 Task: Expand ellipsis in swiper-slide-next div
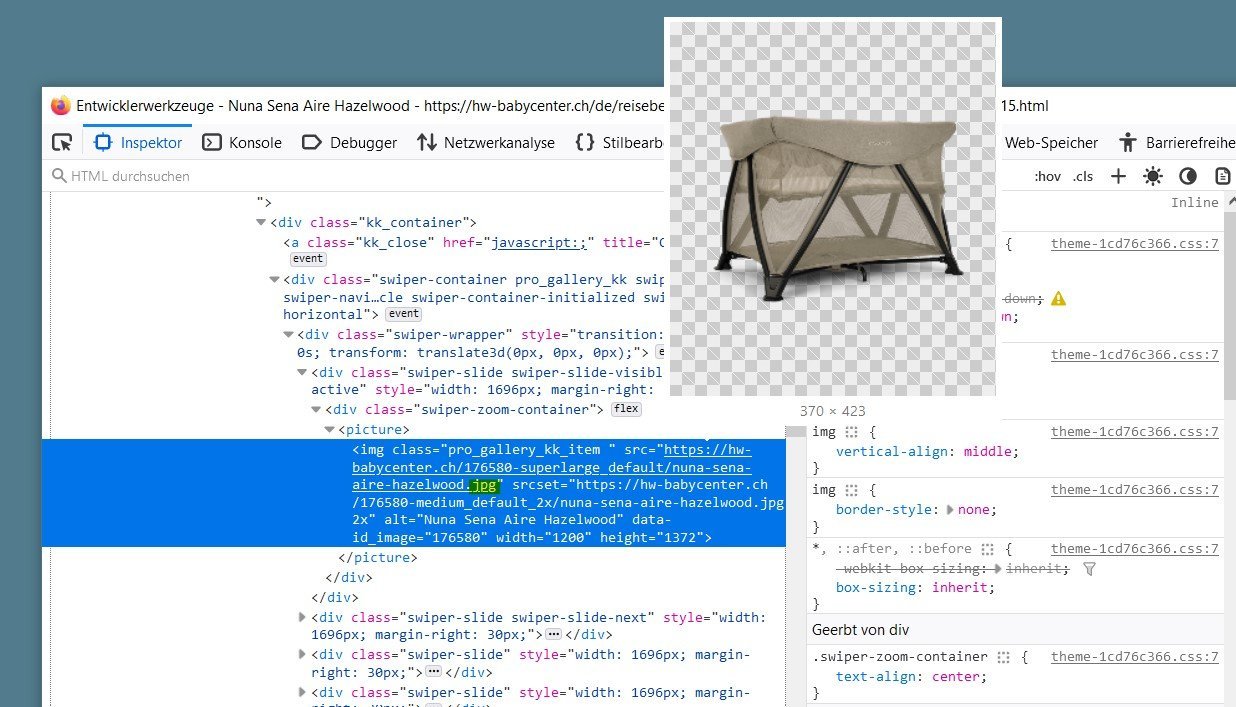click(x=553, y=635)
